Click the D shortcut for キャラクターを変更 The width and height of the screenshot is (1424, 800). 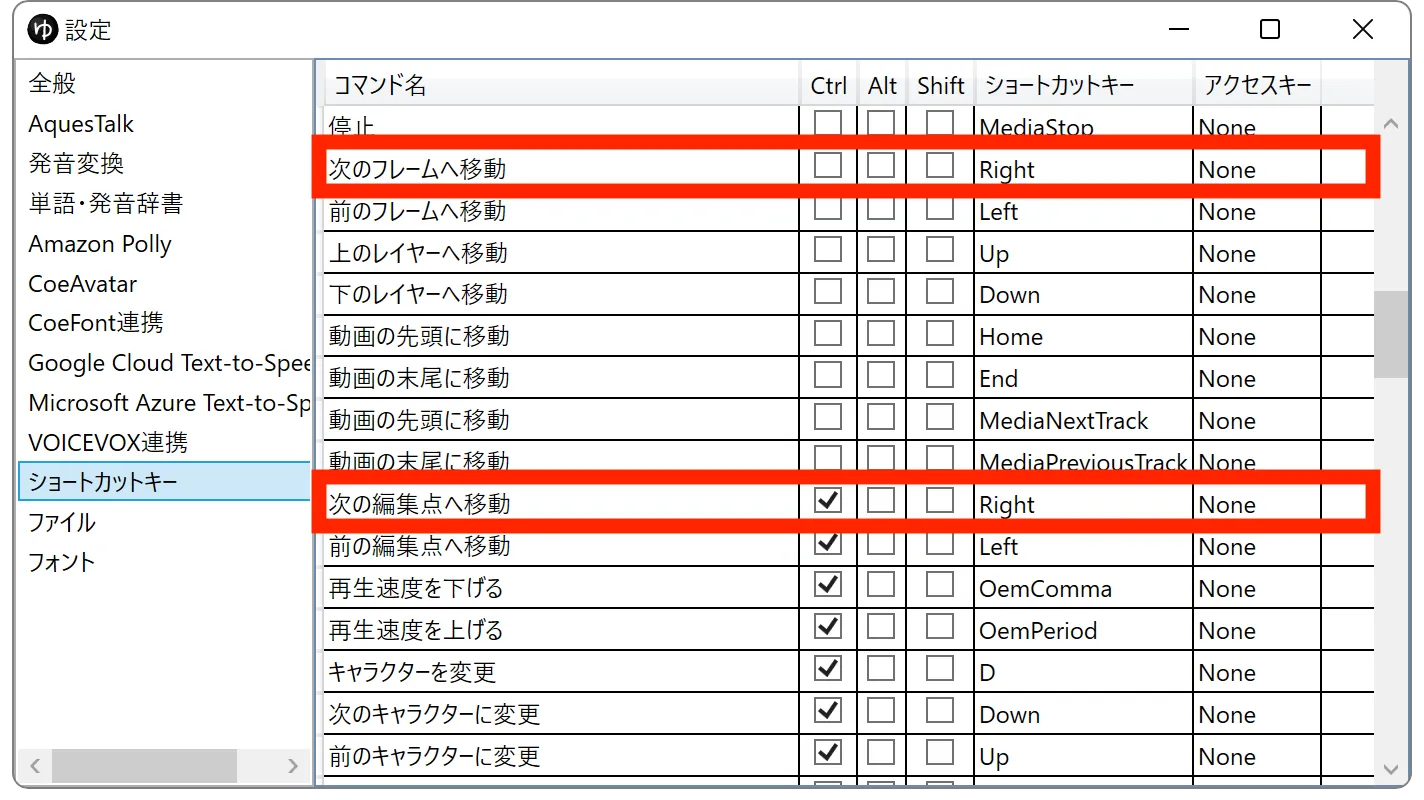(1084, 673)
